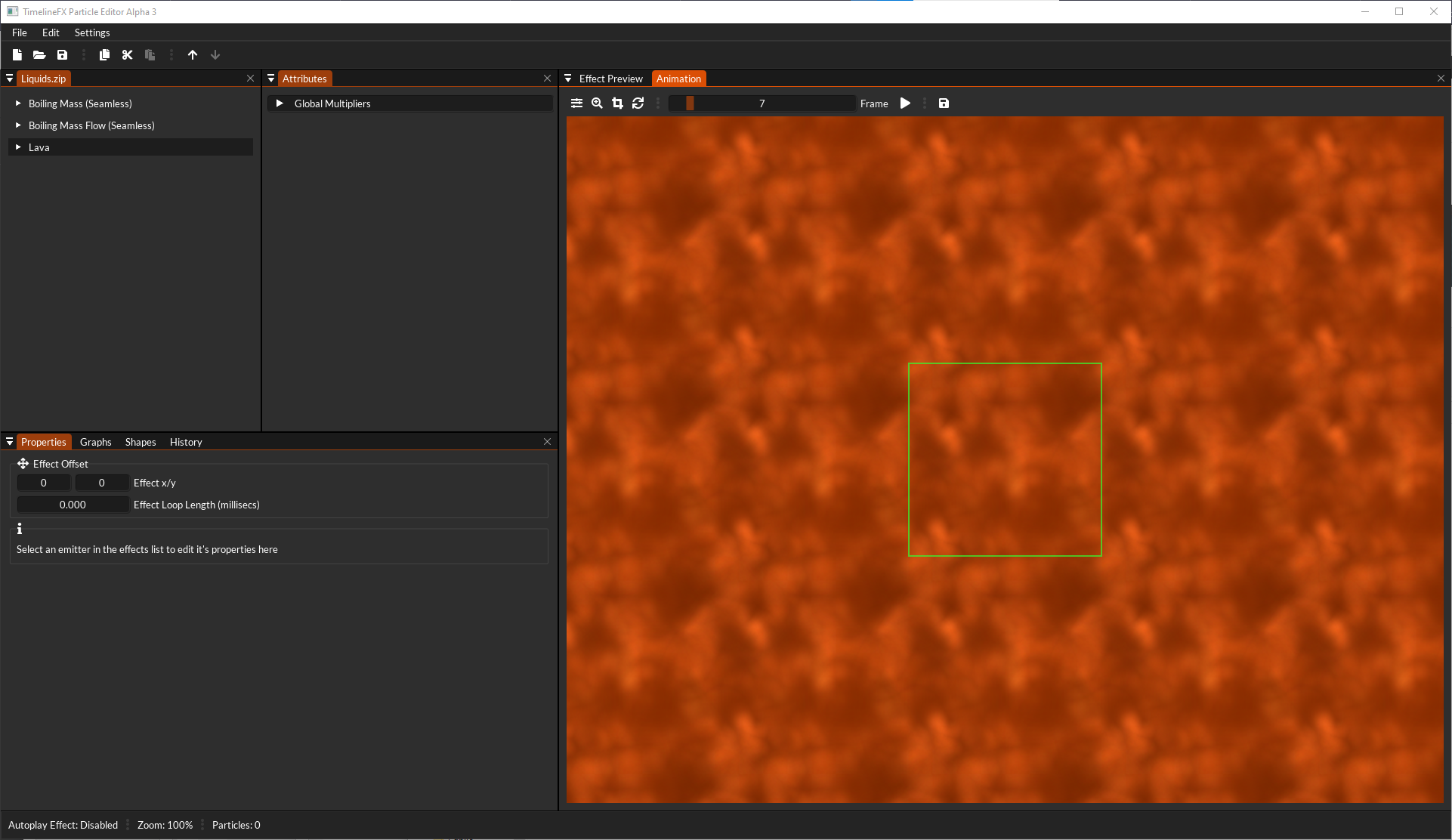Open the Edit menu
This screenshot has height=840, width=1452.
[x=51, y=32]
